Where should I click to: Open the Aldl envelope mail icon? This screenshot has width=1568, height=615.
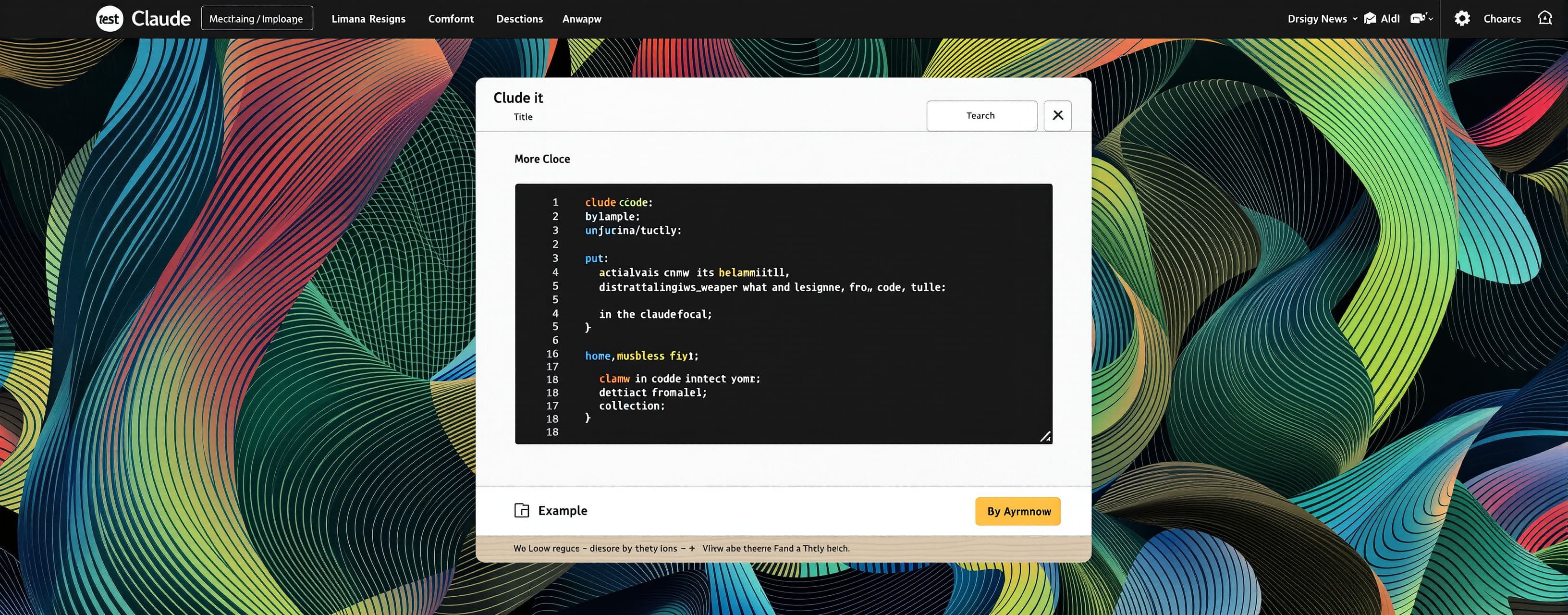(x=1370, y=19)
